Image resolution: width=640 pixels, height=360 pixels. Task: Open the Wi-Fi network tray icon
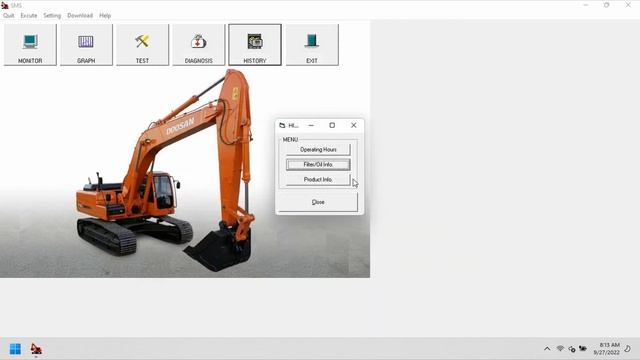(x=560, y=349)
